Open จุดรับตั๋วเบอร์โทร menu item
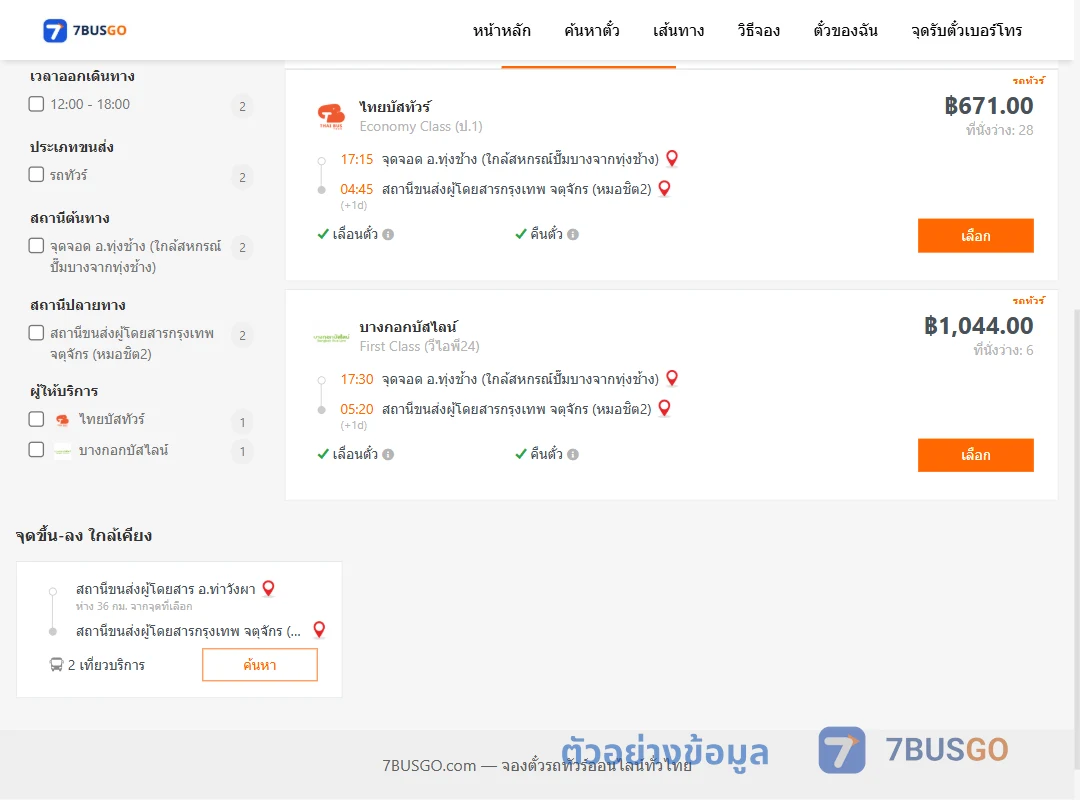The image size is (1080, 800). click(966, 30)
